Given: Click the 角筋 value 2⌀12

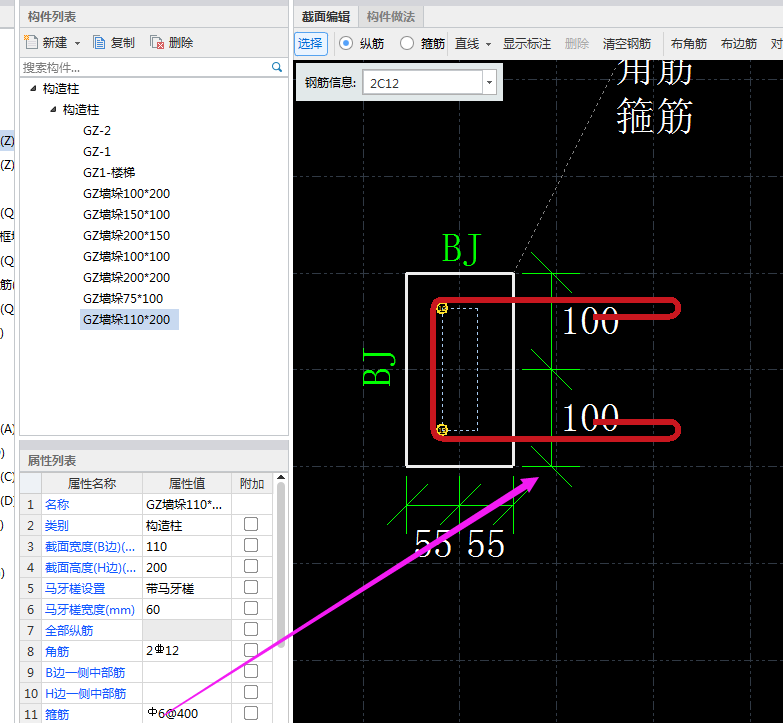Looking at the screenshot, I should tap(187, 651).
